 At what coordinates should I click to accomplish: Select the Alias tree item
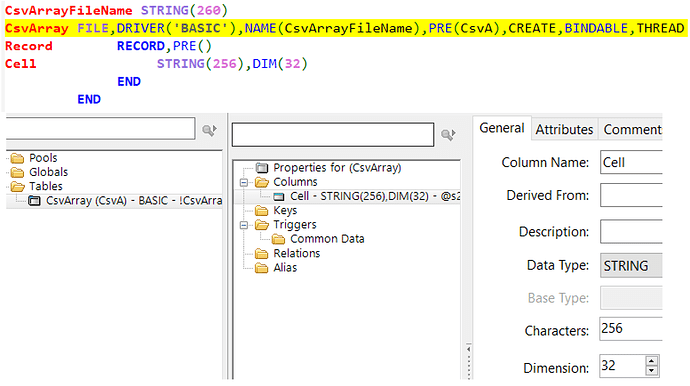285,268
